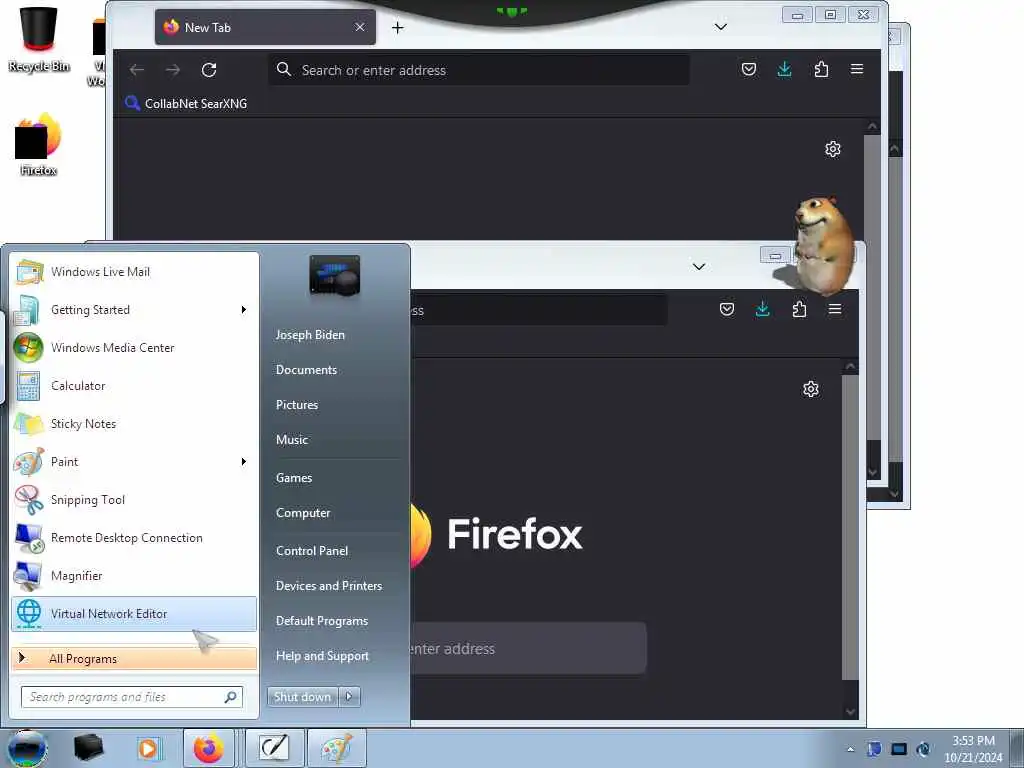Open the Paint taskbar button
This screenshot has width=1024, height=768.
coord(336,748)
